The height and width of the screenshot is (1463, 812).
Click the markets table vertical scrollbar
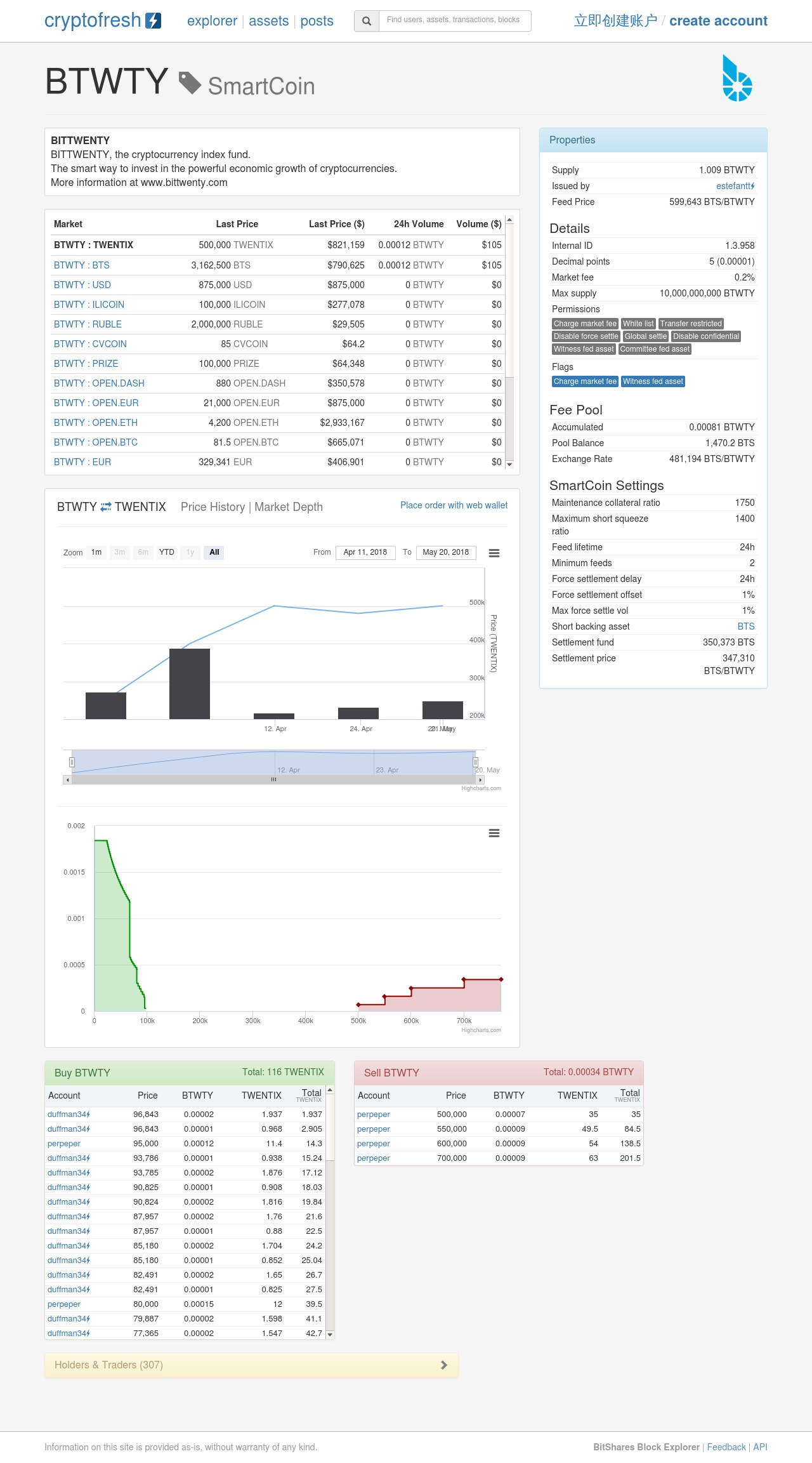(509, 341)
